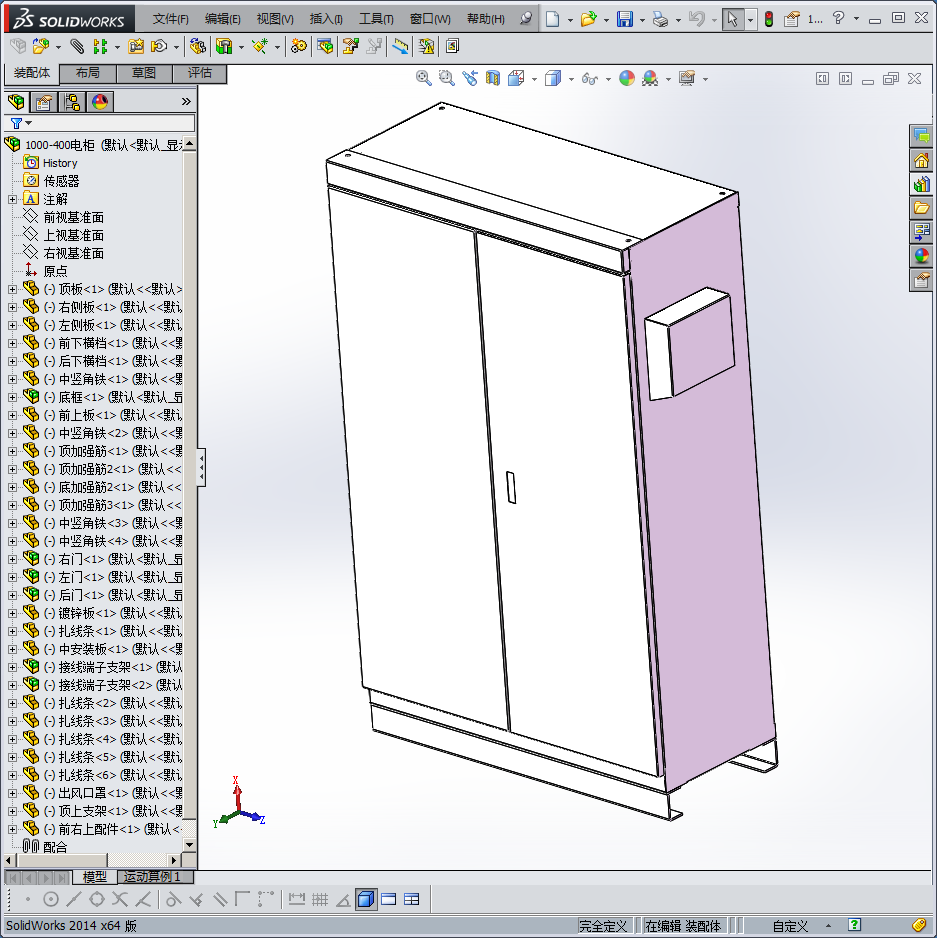Click the Save icon in the toolbar
Viewport: 937px width, 938px height.
click(x=624, y=19)
